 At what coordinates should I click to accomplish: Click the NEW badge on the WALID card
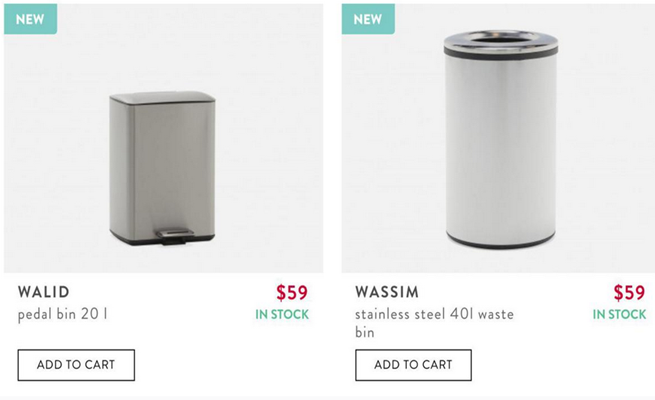tap(30, 19)
